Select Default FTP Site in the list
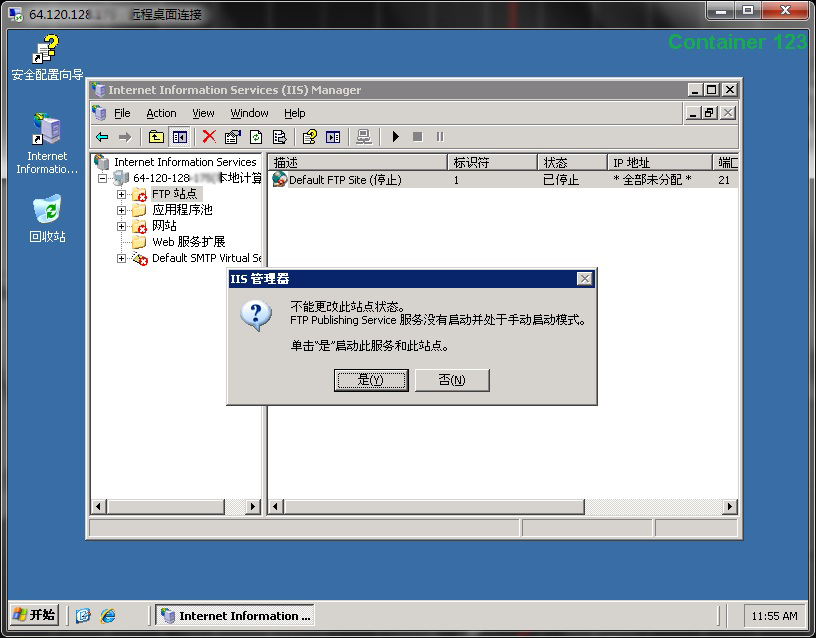 coord(344,180)
